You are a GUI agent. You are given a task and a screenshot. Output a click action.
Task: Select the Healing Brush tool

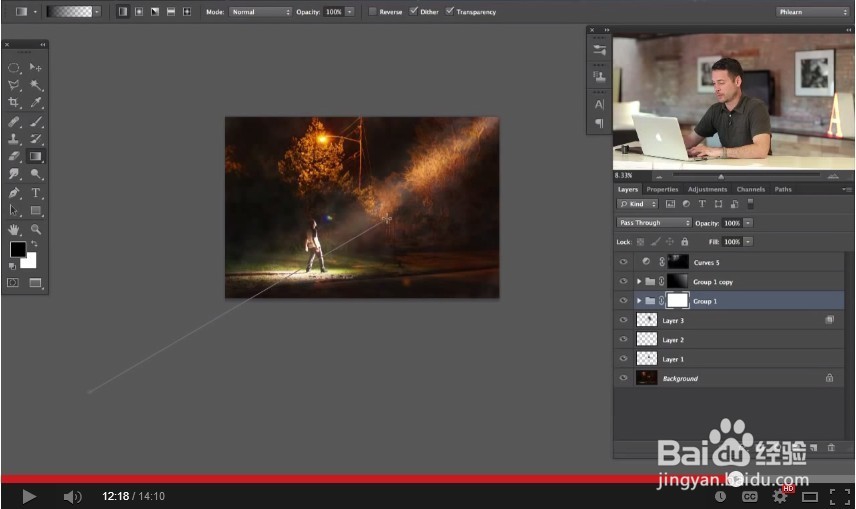(x=14, y=121)
